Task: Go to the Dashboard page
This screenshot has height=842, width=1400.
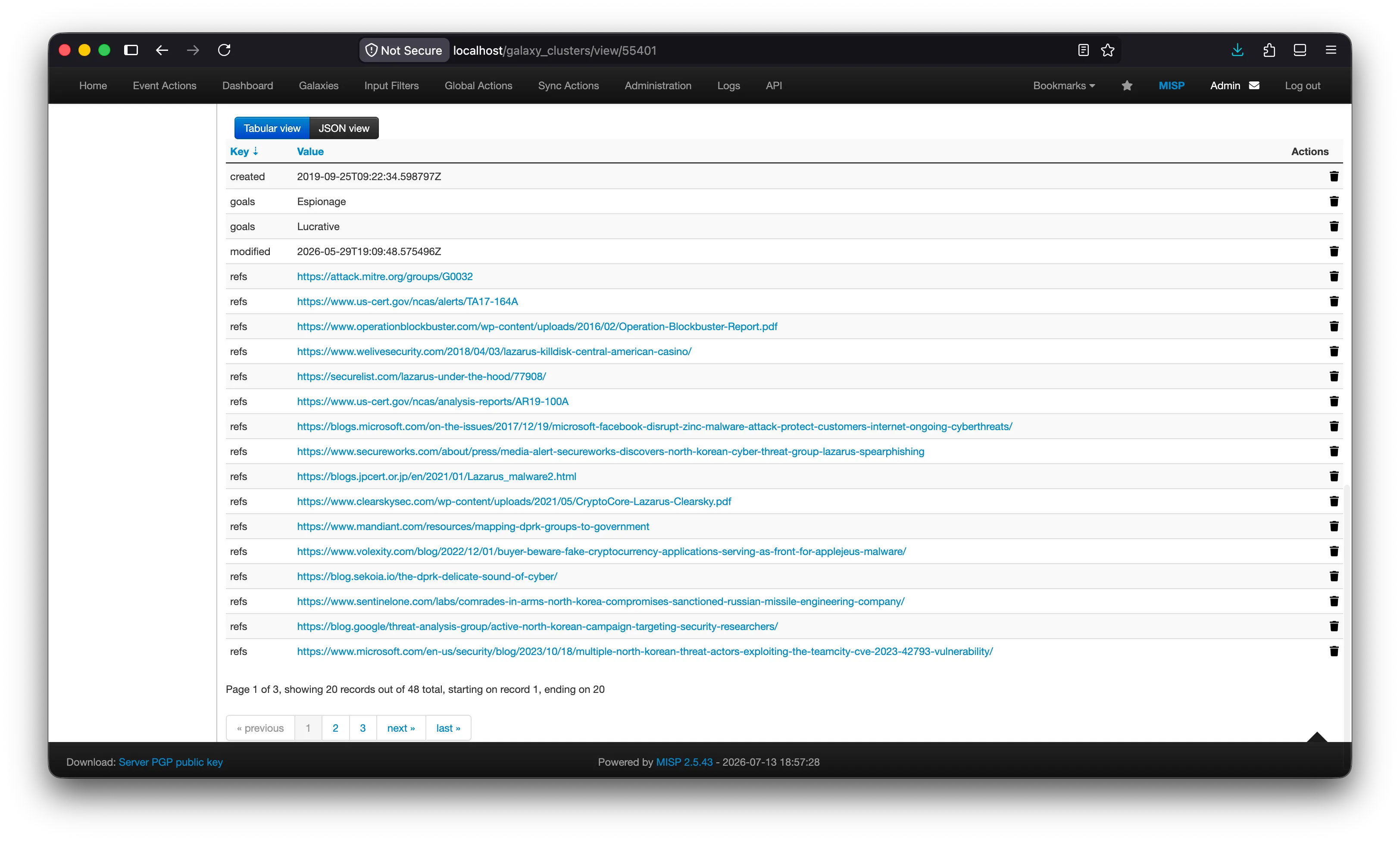Action: [x=247, y=85]
